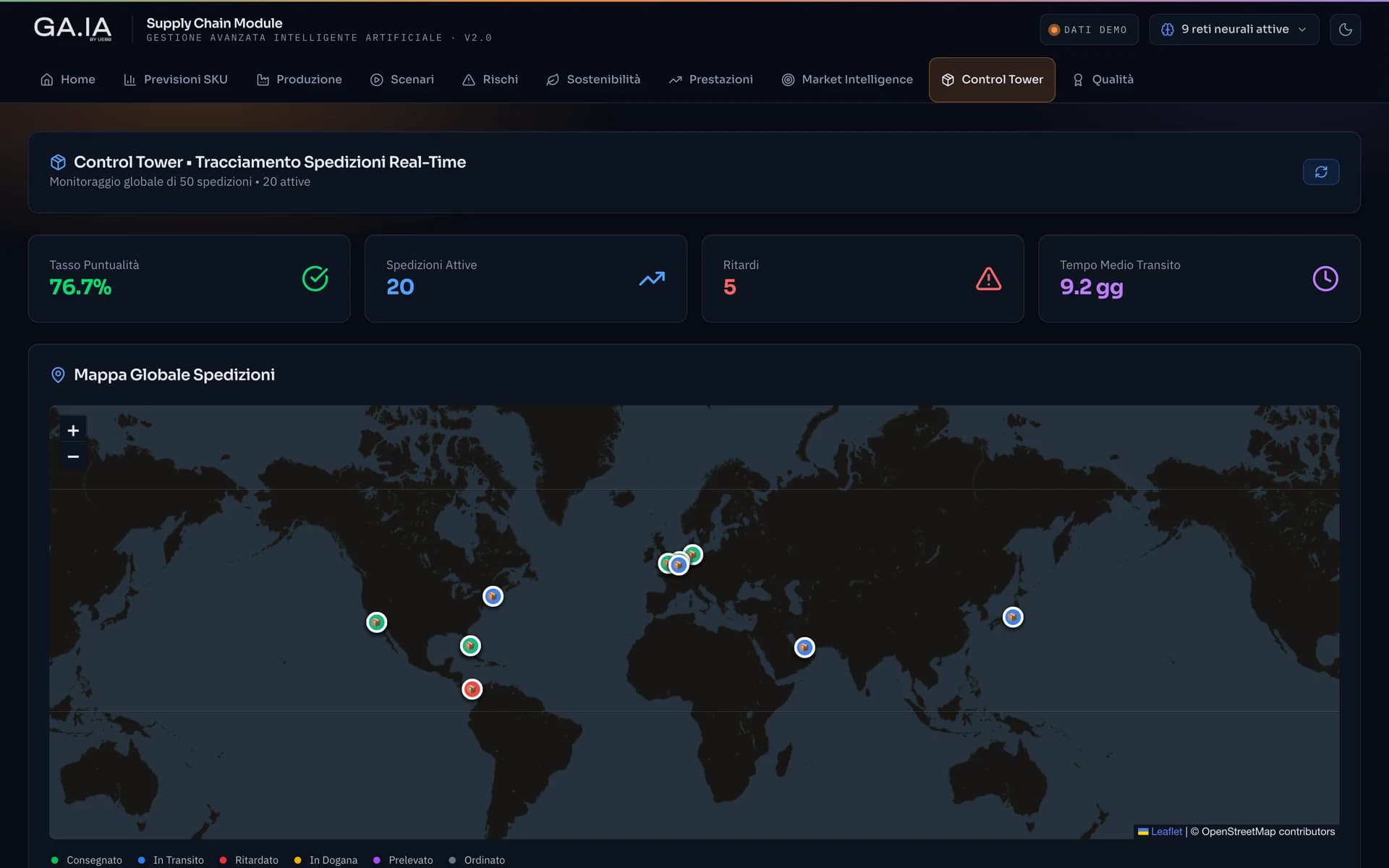Select the green shipment marker near Florida
This screenshot has width=1389, height=868.
click(x=470, y=645)
